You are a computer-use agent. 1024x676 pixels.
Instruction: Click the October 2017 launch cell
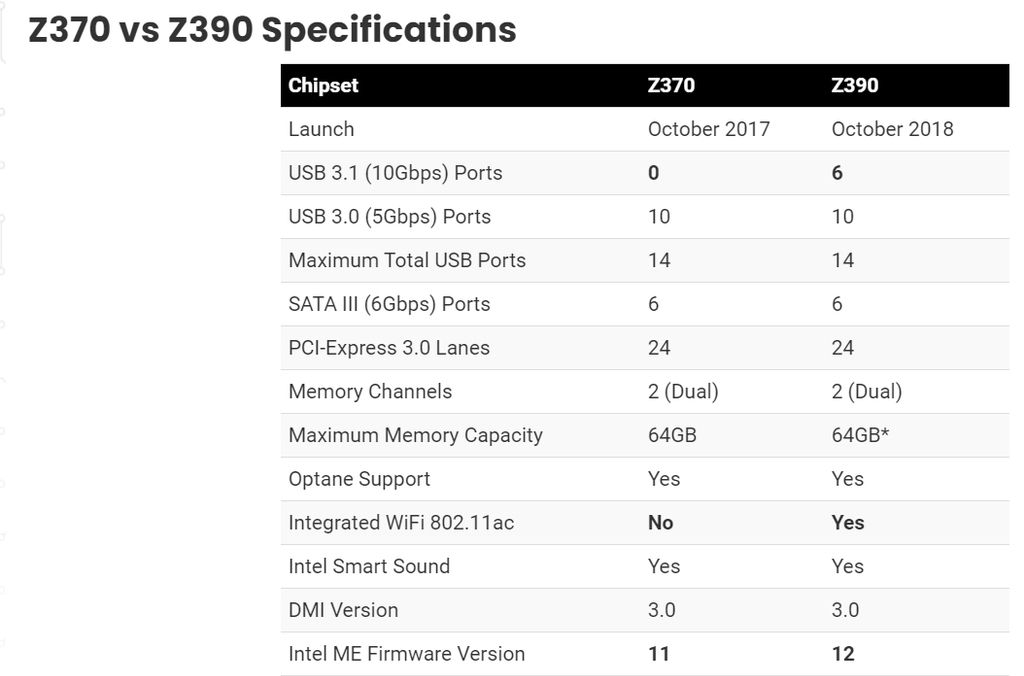(708, 129)
